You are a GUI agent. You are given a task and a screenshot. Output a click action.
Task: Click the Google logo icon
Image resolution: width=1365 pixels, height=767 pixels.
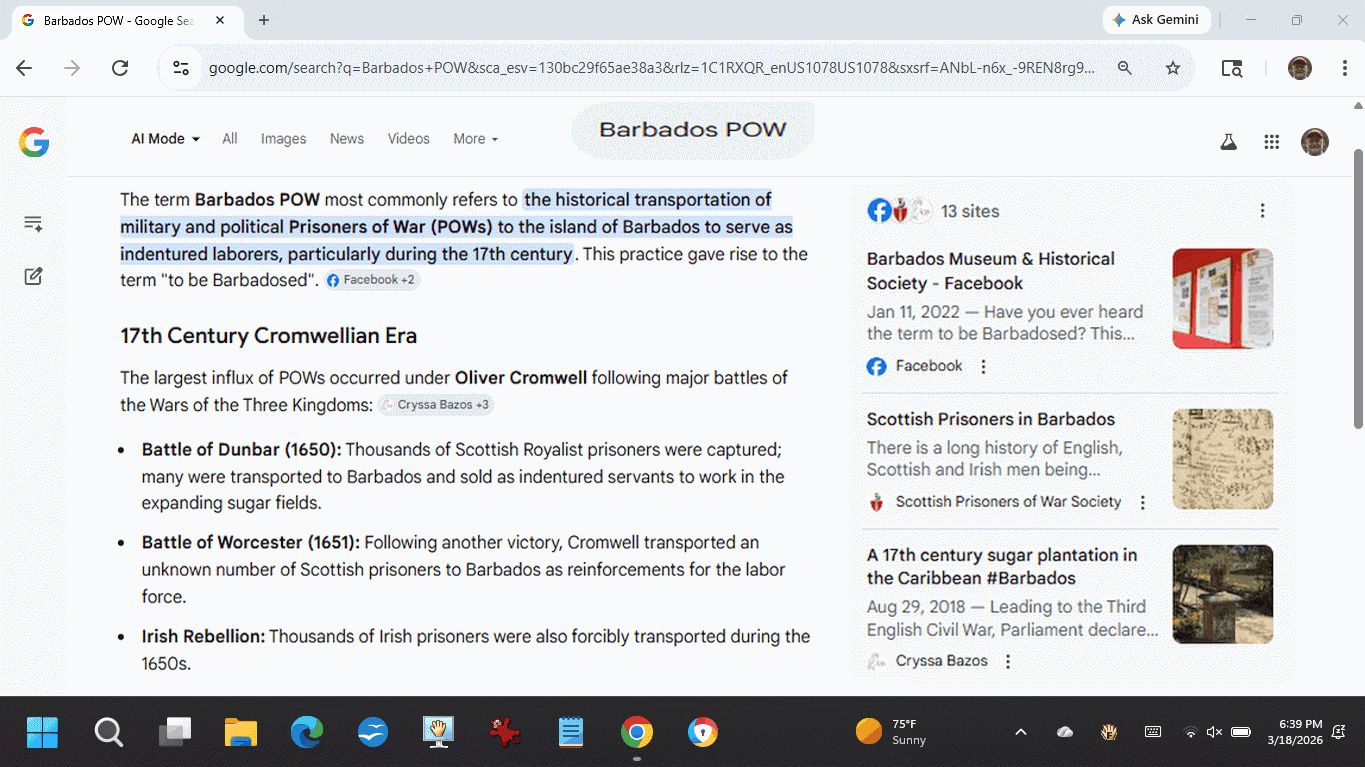[34, 143]
